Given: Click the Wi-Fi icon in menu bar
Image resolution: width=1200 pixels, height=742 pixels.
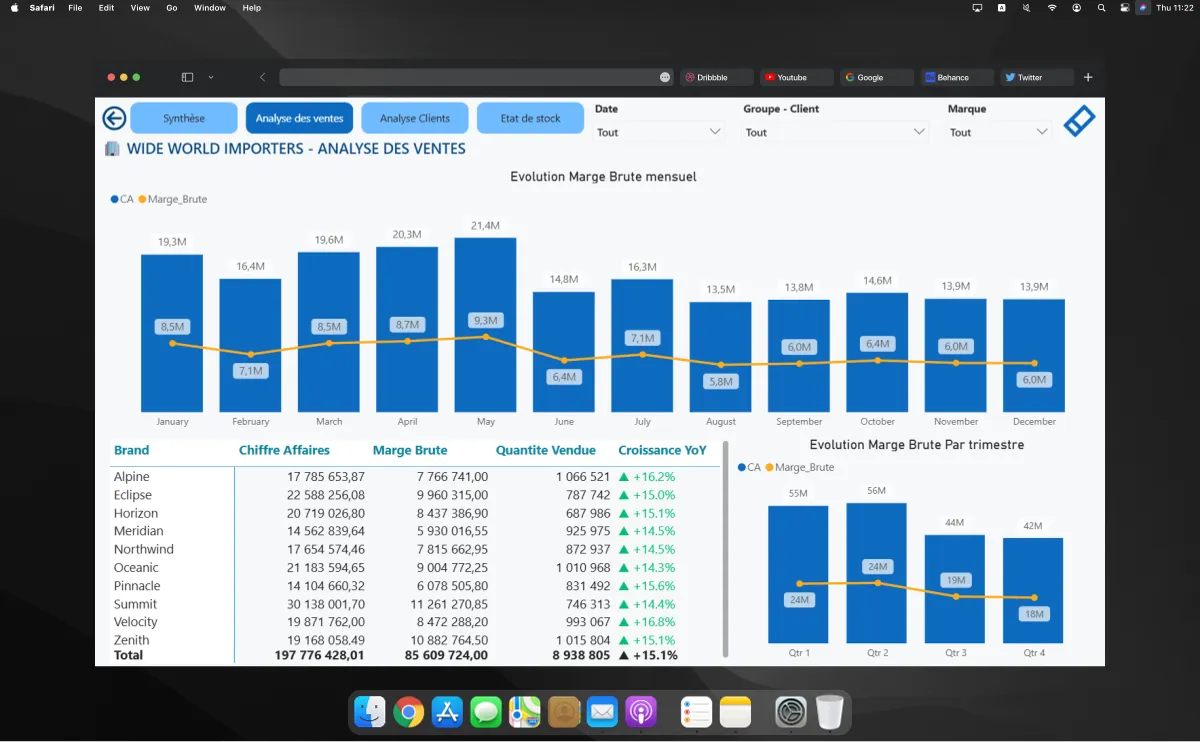Looking at the screenshot, I should [1051, 8].
